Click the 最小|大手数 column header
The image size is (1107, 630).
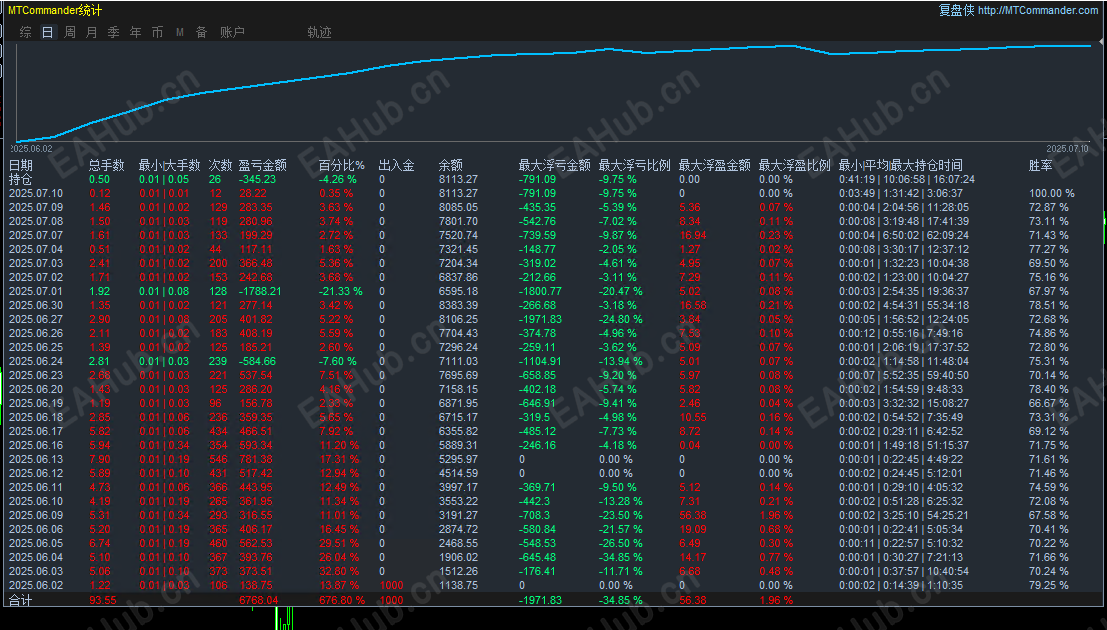pyautogui.click(x=169, y=165)
